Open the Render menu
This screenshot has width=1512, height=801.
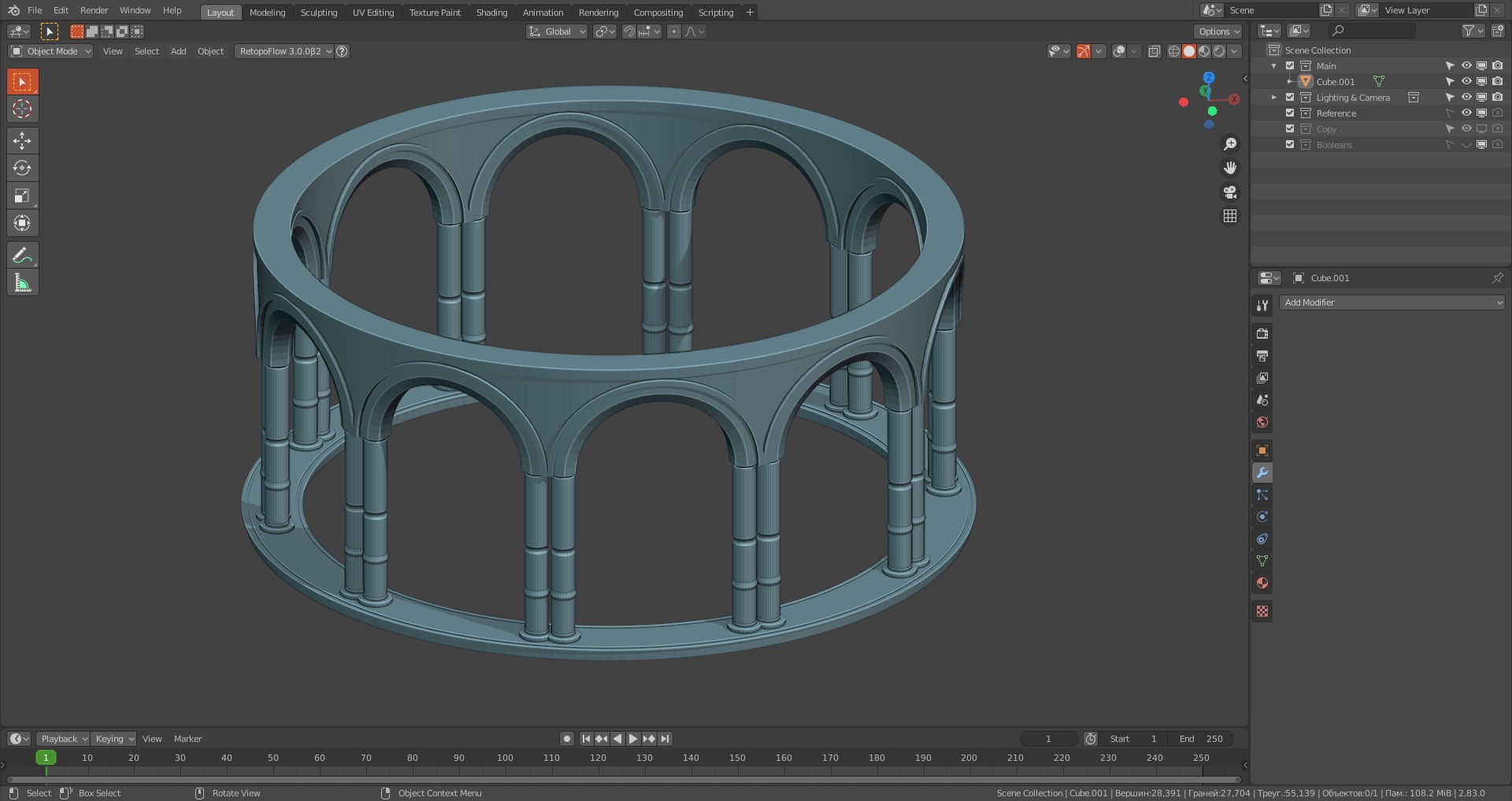point(94,10)
